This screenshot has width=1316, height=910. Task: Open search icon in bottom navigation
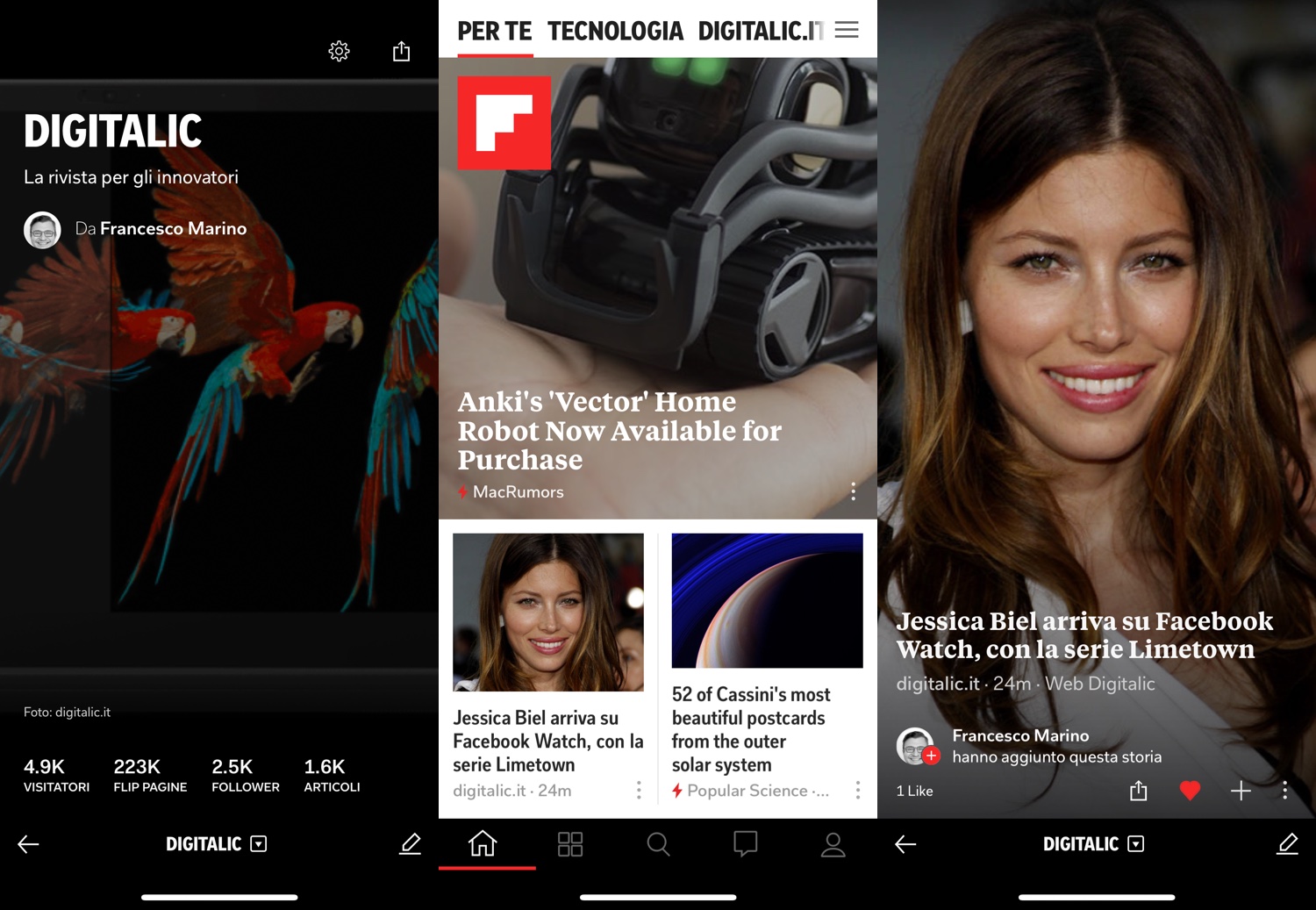click(x=658, y=844)
